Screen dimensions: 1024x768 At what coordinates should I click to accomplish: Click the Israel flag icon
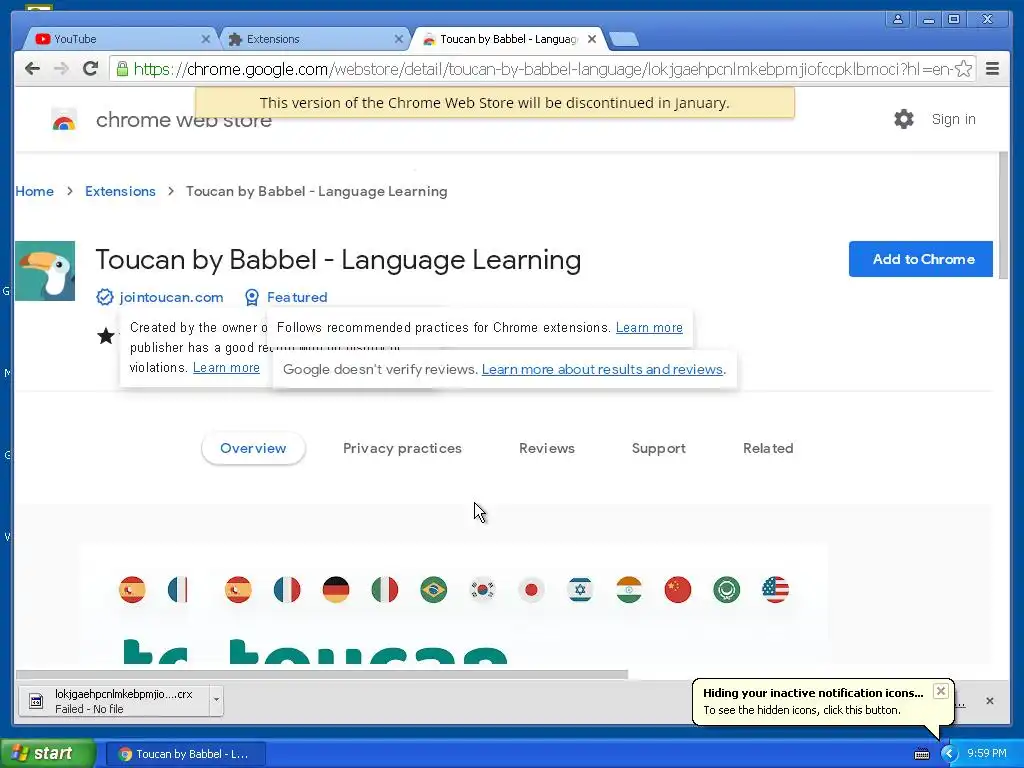pos(580,590)
